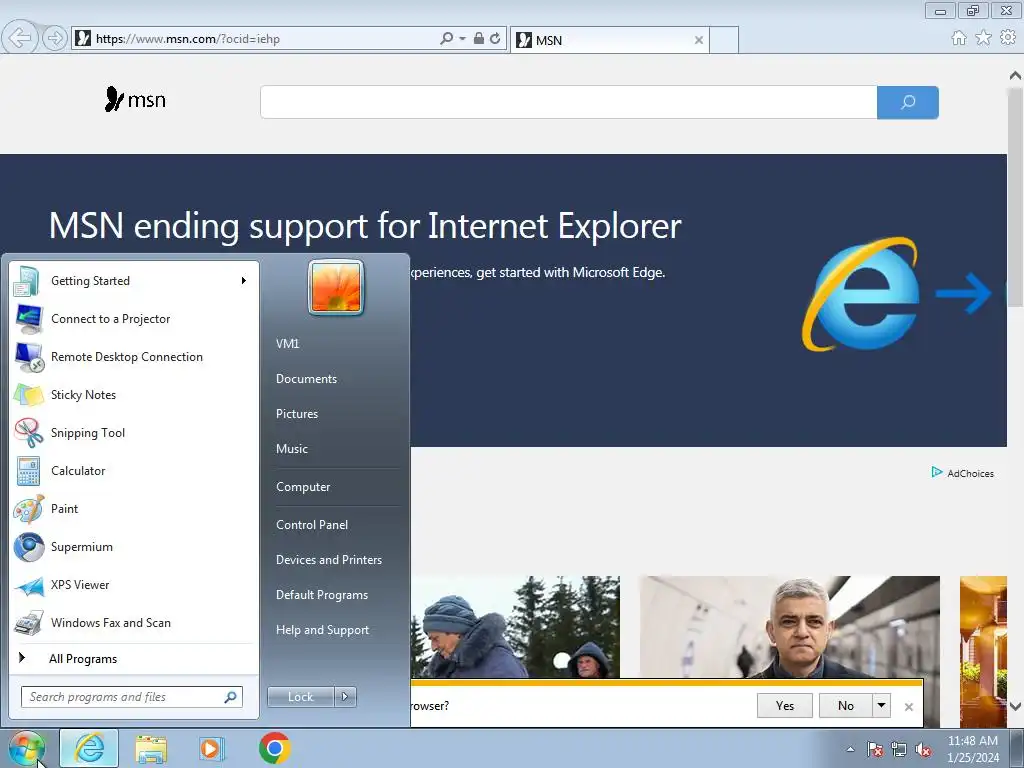This screenshot has height=768, width=1024.
Task: Launch Windows Media Player from taskbar
Action: [212, 748]
